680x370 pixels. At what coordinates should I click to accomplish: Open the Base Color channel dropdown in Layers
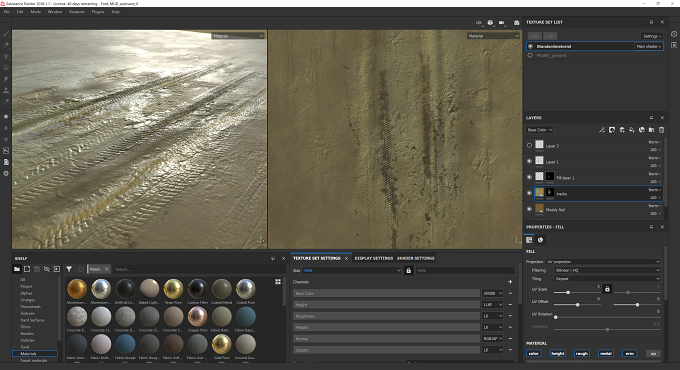(x=539, y=130)
